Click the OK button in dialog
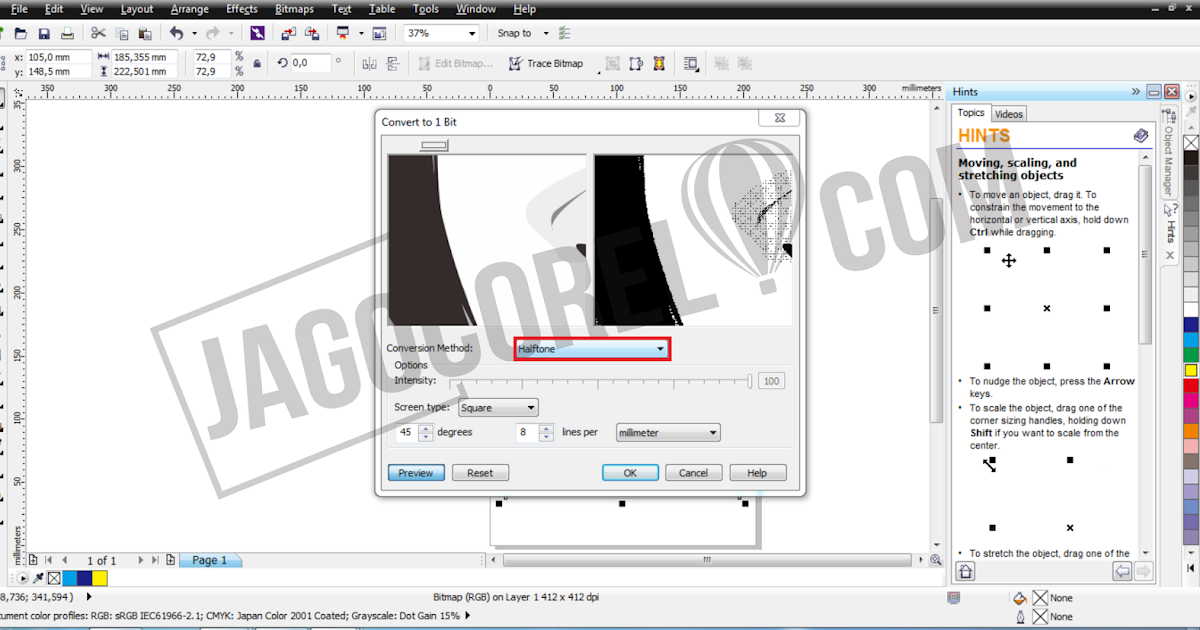The height and width of the screenshot is (630, 1200). point(630,473)
